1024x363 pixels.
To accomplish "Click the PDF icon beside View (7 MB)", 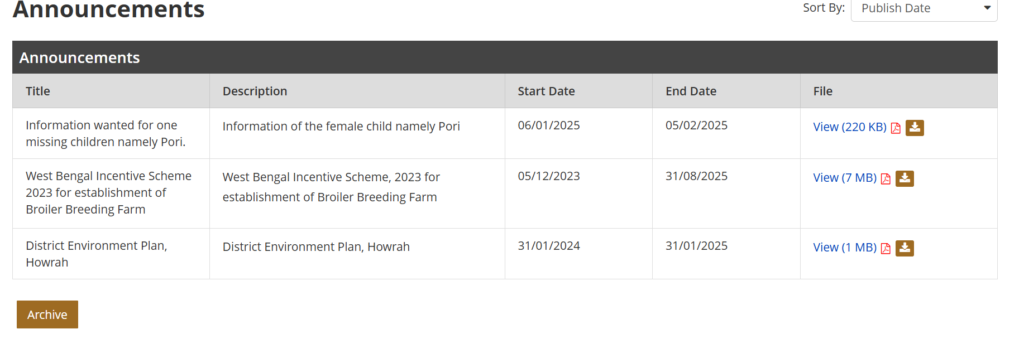I will [x=886, y=178].
